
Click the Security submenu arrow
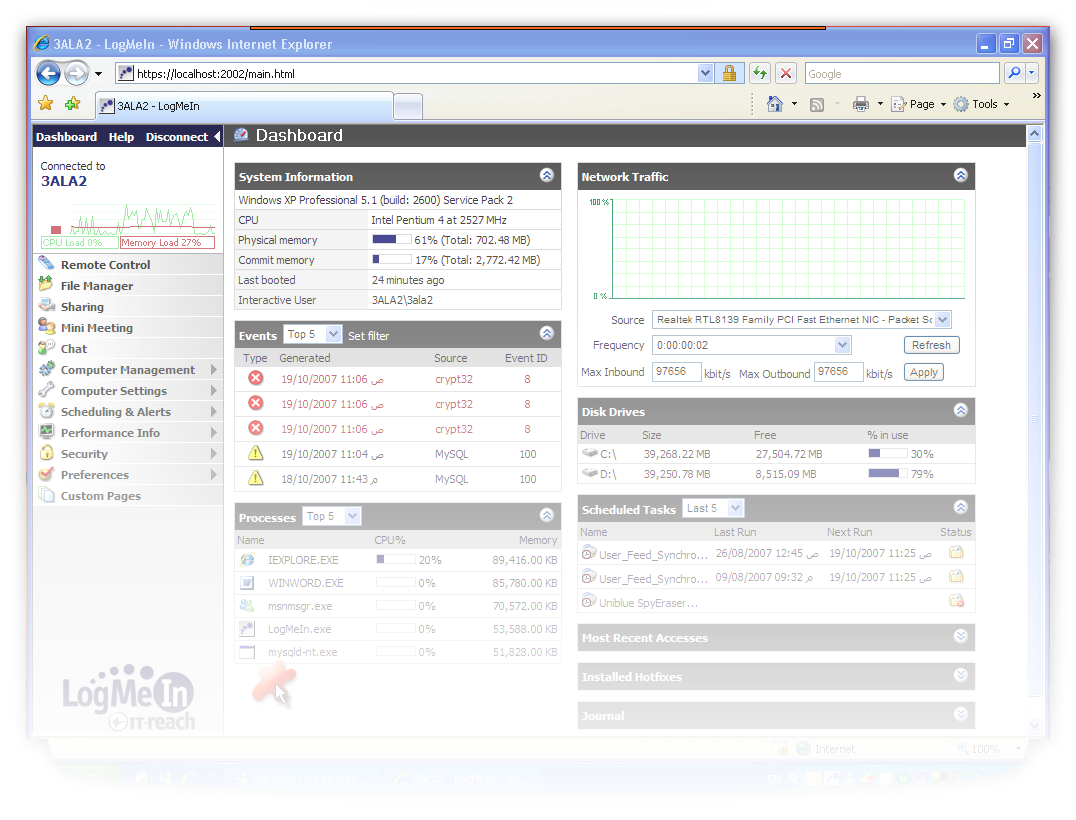pyautogui.click(x=213, y=454)
